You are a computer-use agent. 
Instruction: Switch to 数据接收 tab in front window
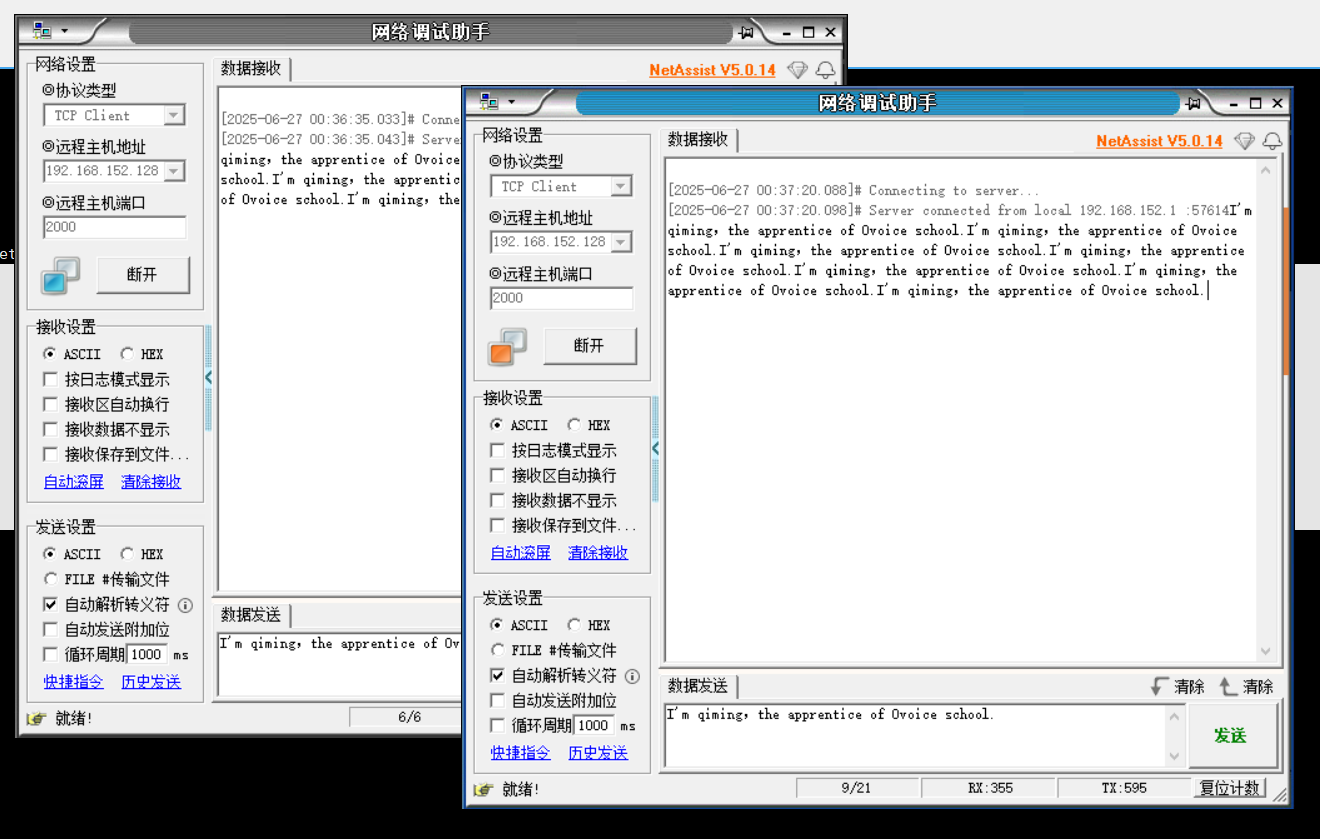[x=698, y=139]
